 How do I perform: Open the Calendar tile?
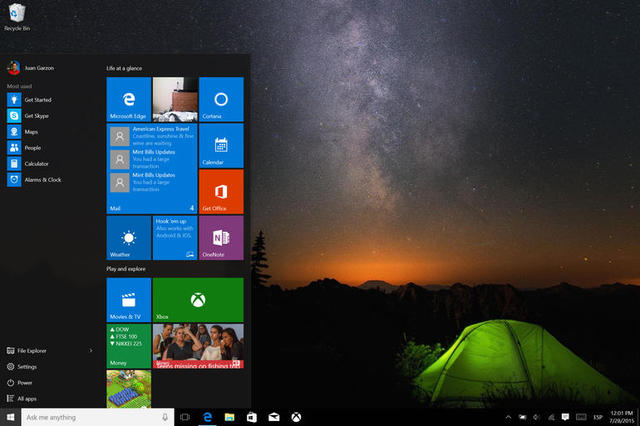[x=221, y=146]
